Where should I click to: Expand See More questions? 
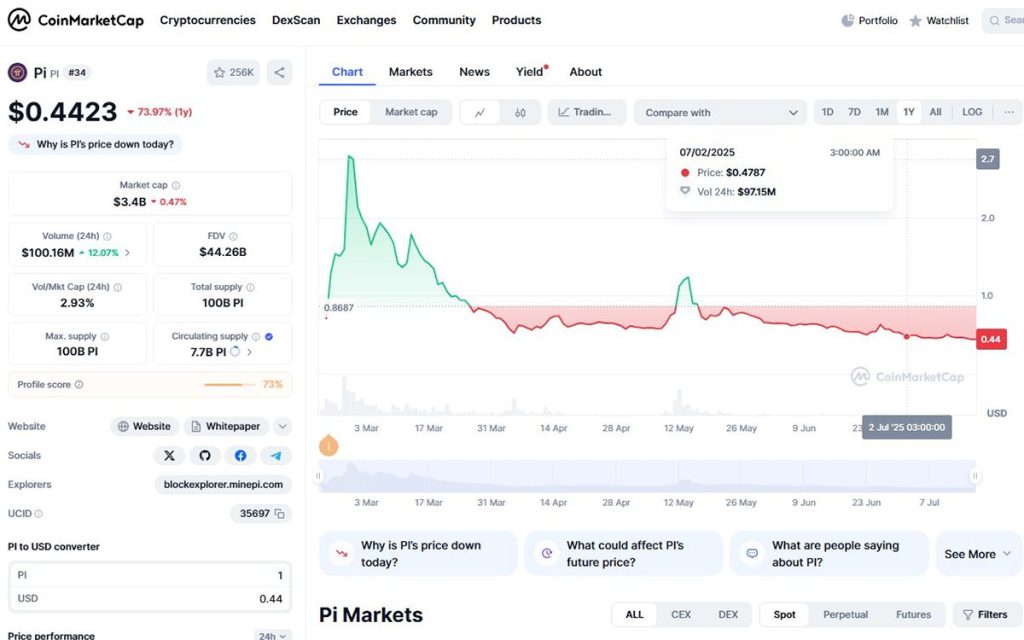click(978, 554)
